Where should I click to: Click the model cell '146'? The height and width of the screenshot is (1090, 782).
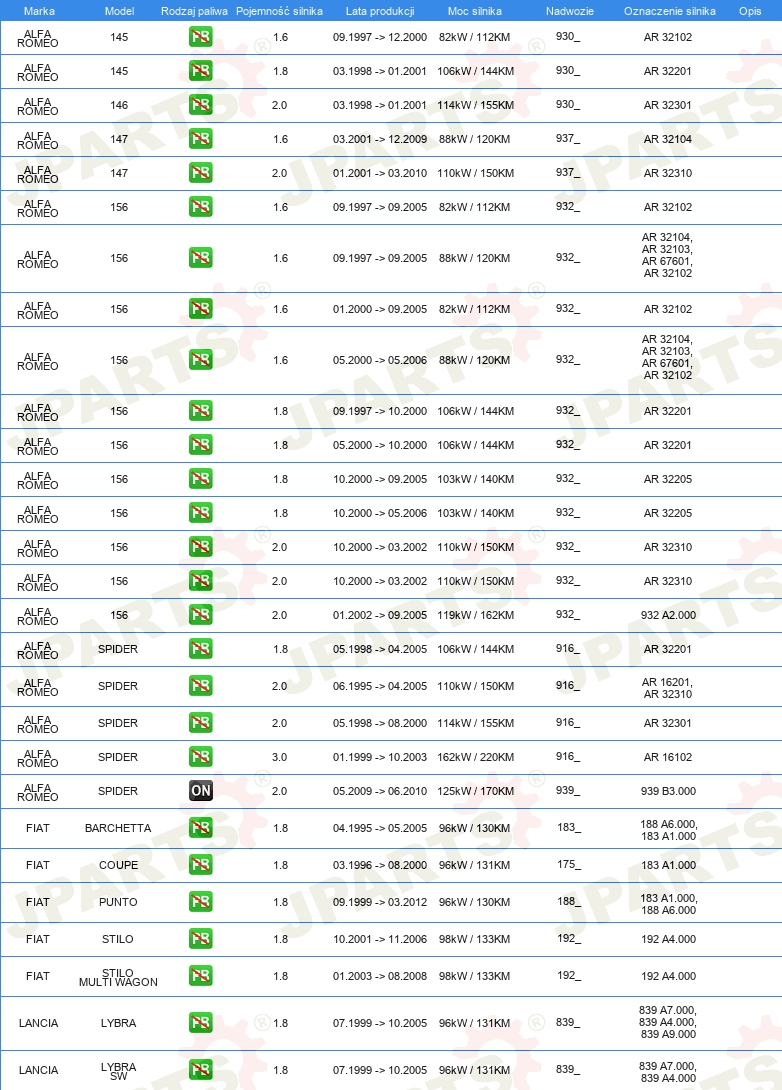click(x=119, y=105)
